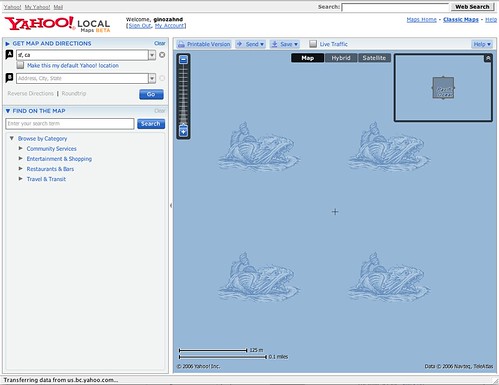499x385 pixels.
Task: Open the My Account link
Action: point(169,26)
